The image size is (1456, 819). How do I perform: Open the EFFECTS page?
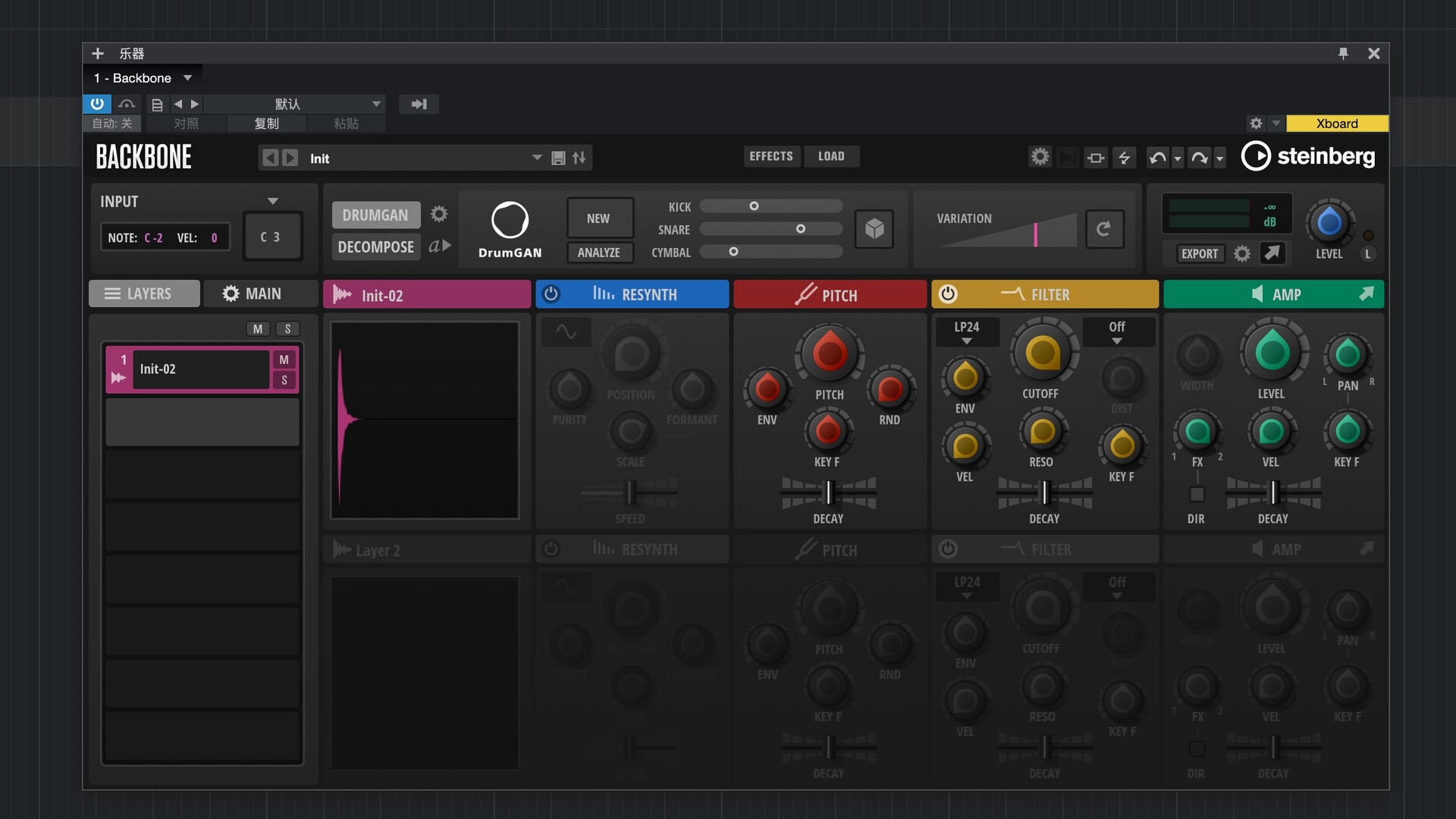771,156
